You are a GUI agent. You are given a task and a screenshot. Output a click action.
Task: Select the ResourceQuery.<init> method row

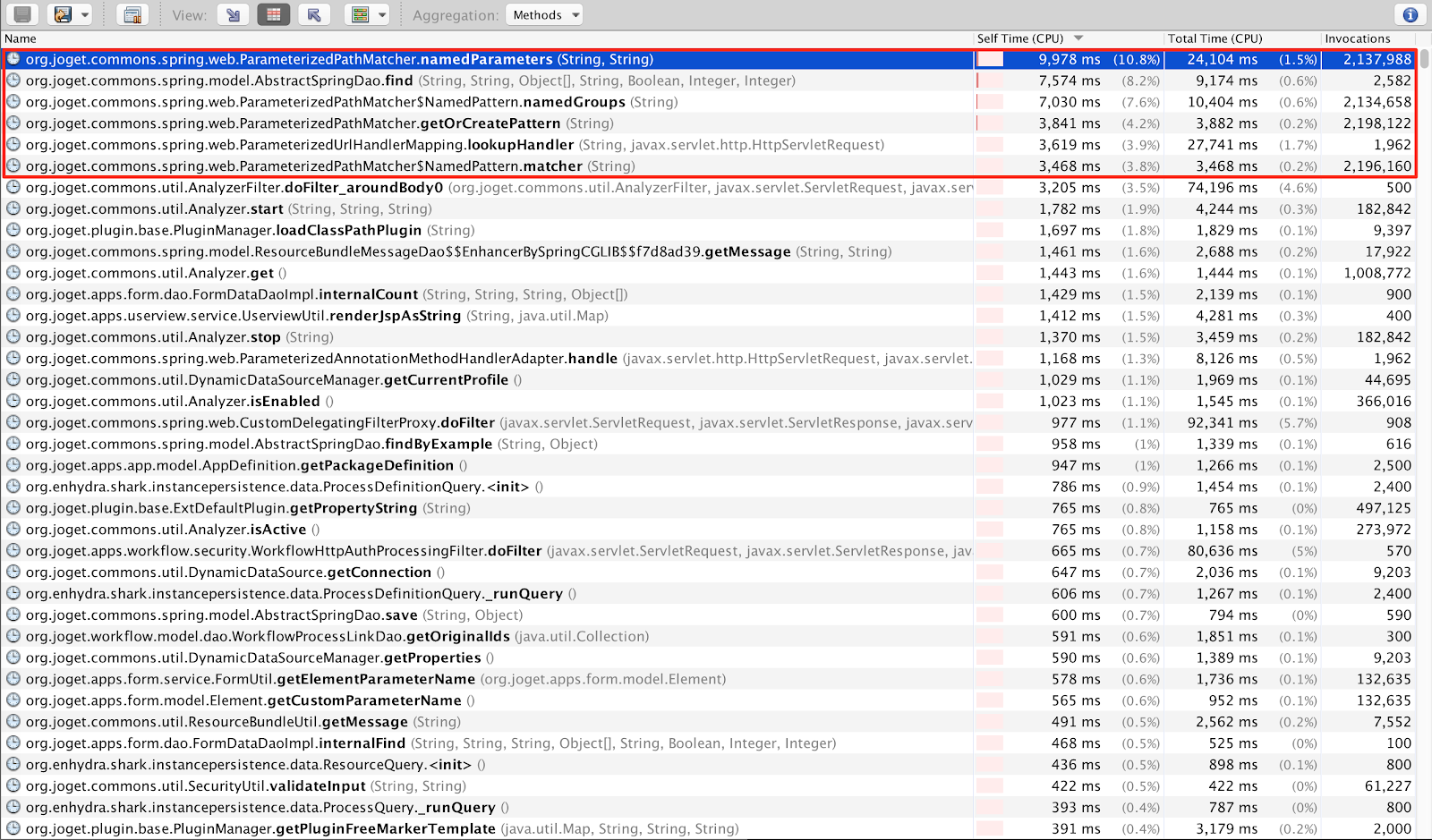click(x=709, y=765)
